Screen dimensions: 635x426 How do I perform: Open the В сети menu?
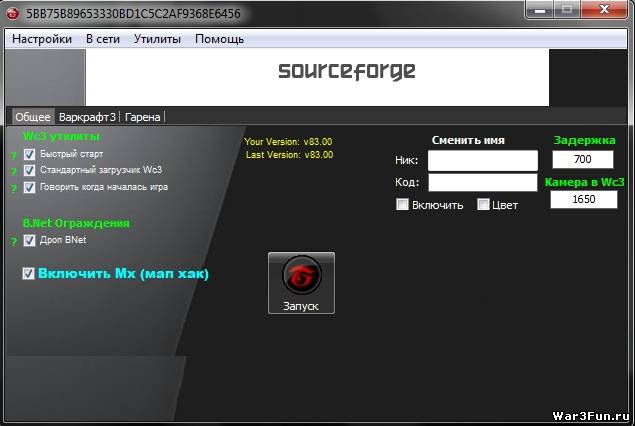103,39
